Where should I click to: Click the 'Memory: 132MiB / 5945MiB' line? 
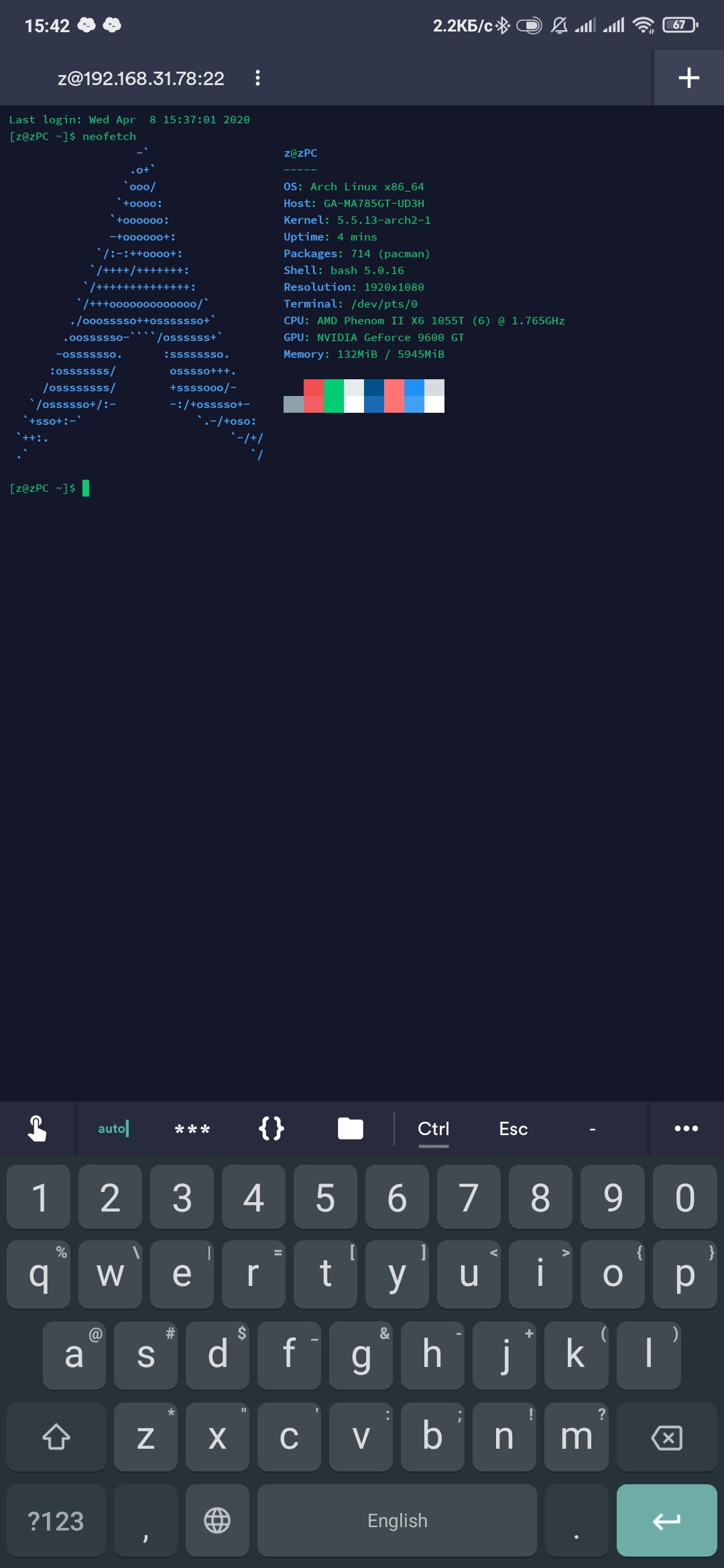click(364, 354)
